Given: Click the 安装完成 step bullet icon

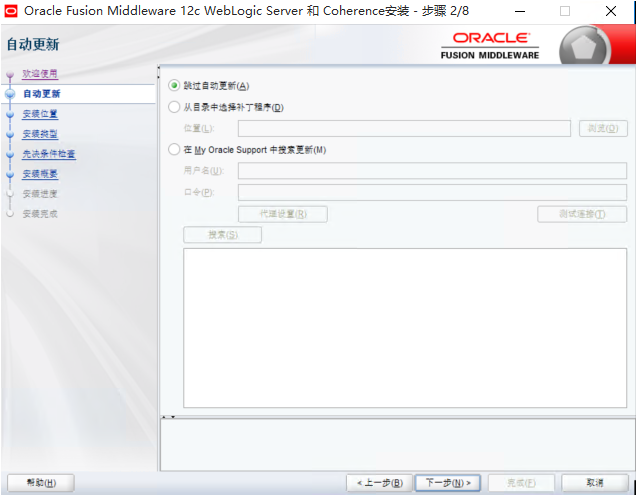Looking at the screenshot, I should pyautogui.click(x=10, y=214).
